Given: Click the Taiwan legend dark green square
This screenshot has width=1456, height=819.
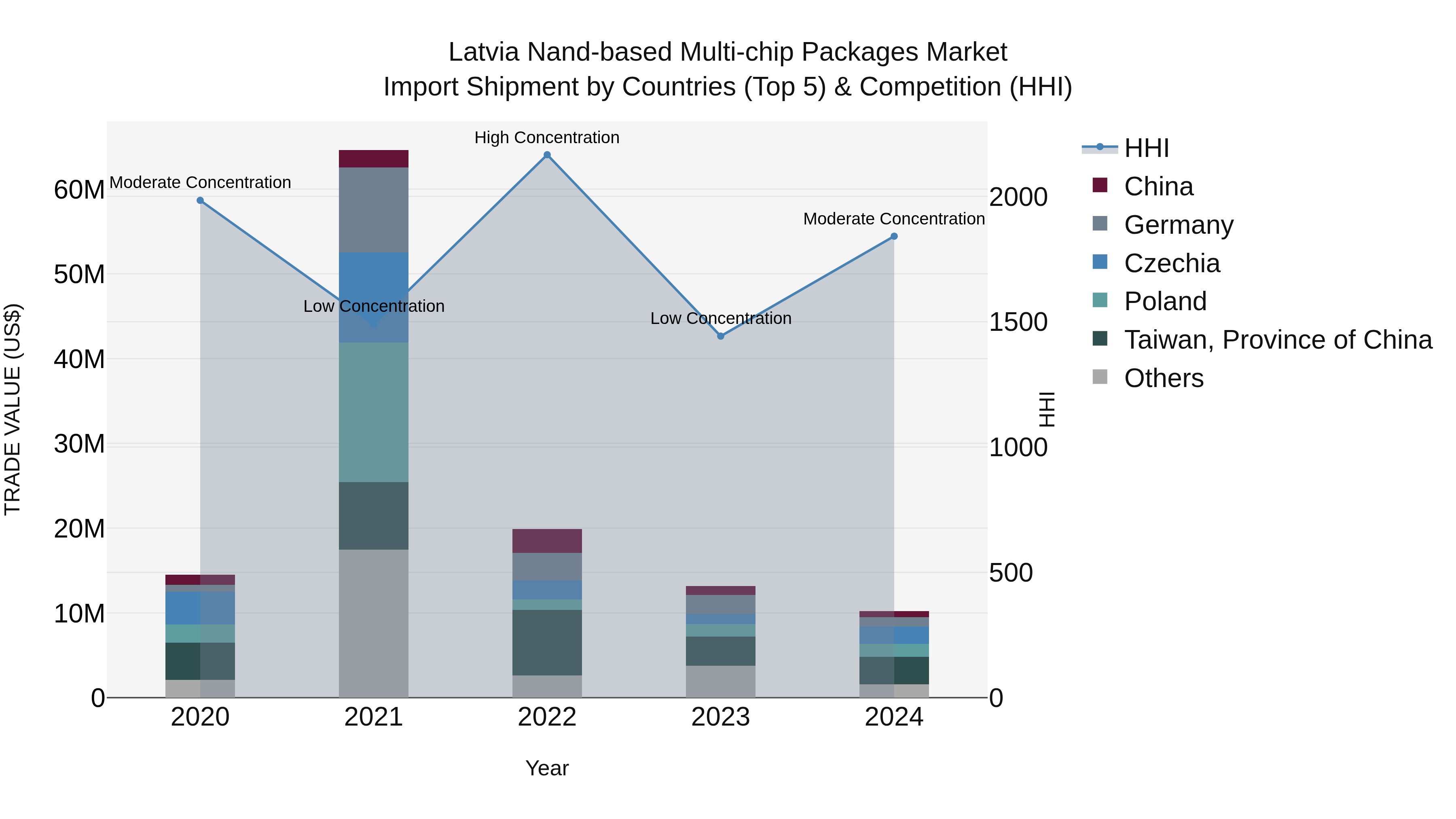Looking at the screenshot, I should coord(1100,339).
